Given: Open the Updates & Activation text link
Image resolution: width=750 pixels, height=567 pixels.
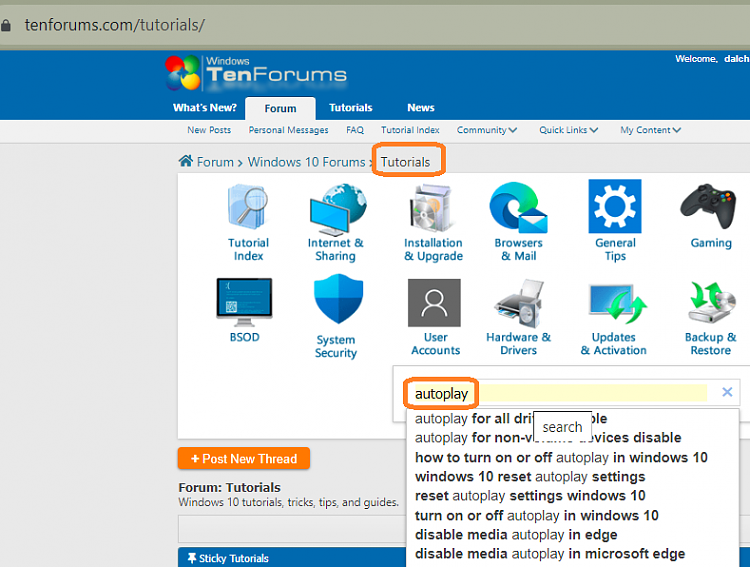Looking at the screenshot, I should [x=614, y=344].
